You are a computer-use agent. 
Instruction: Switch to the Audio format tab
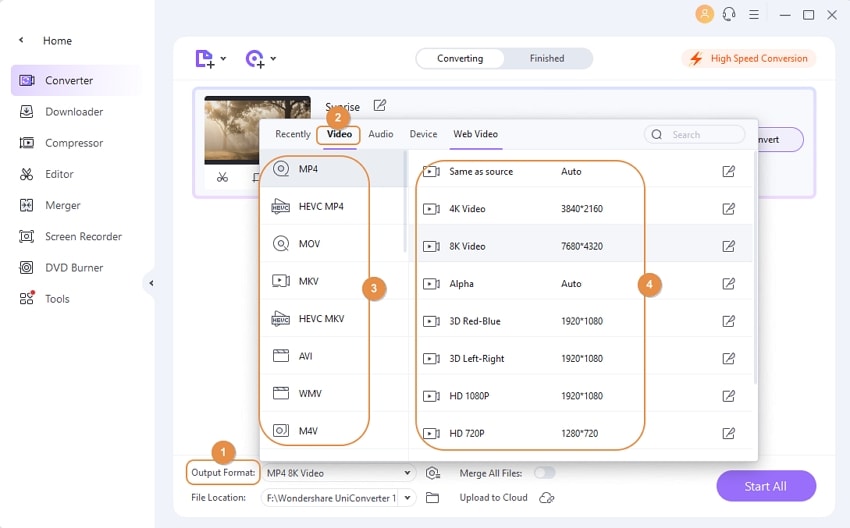point(380,134)
